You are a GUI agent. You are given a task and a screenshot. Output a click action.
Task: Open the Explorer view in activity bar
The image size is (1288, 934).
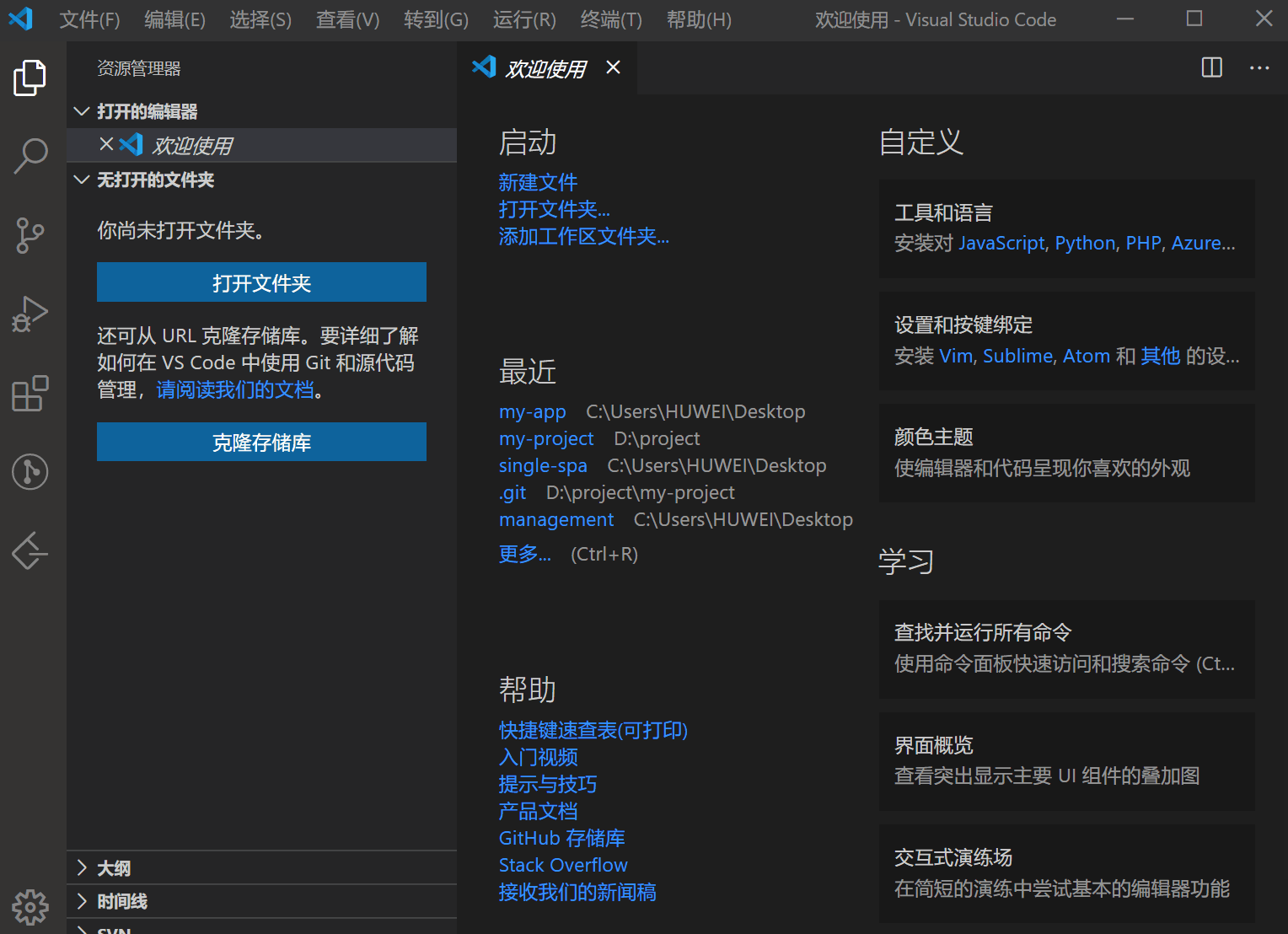point(30,78)
